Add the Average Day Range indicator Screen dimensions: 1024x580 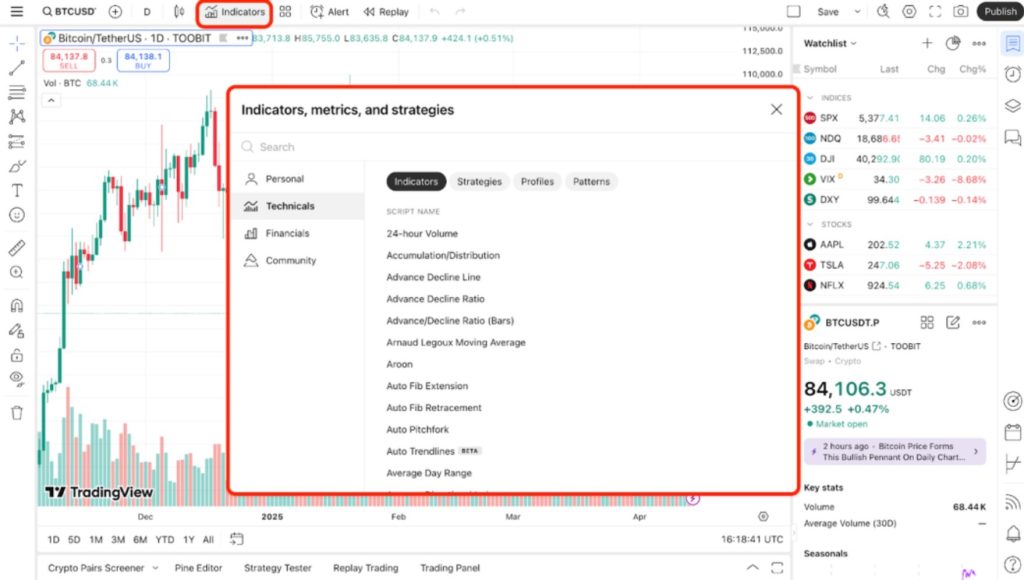pos(429,473)
